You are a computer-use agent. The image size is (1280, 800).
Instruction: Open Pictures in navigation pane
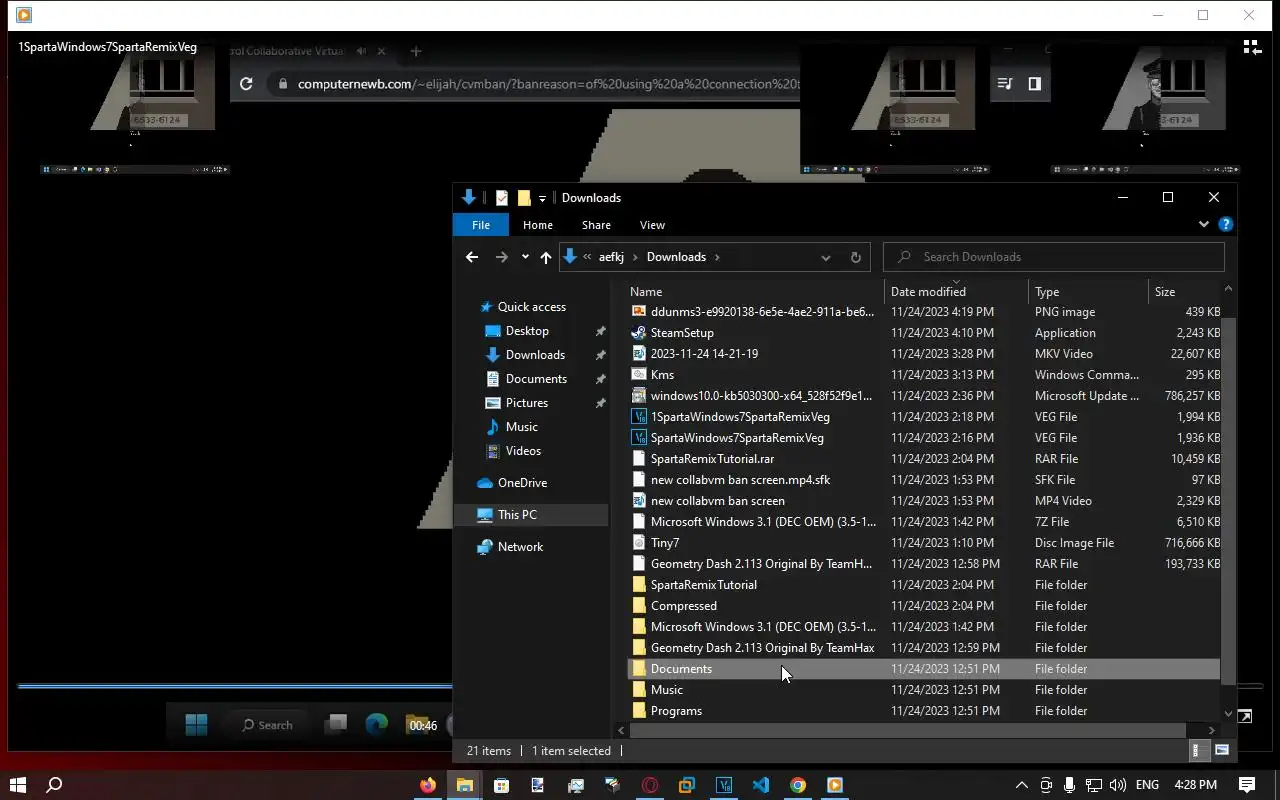527,403
